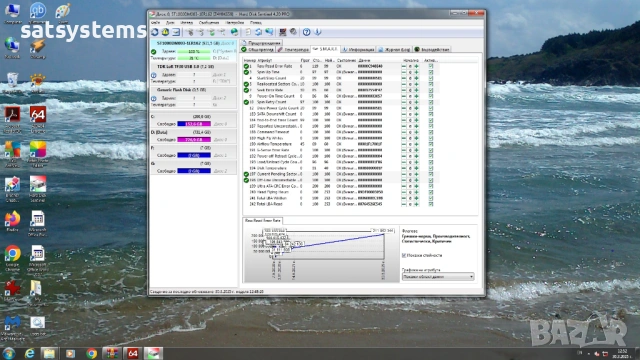Open the Adobe Reader desktop shortcut
The image size is (640, 360).
(12, 119)
